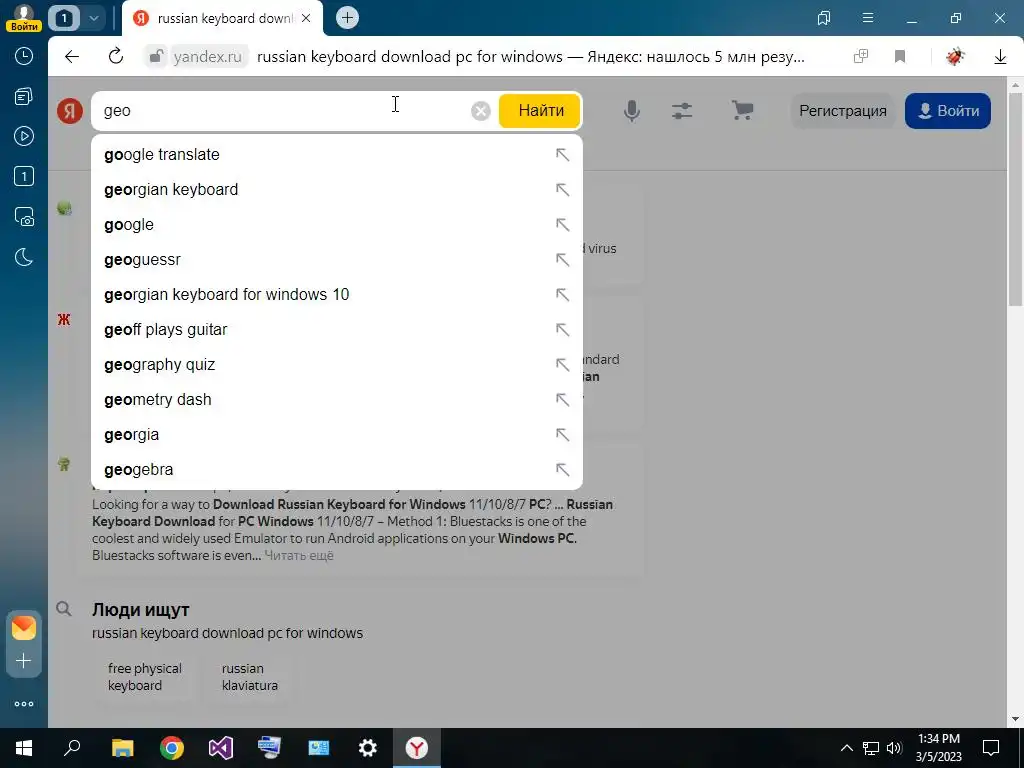1024x768 pixels.
Task: Click the page vertical scrollbar thumb
Action: (1016, 199)
